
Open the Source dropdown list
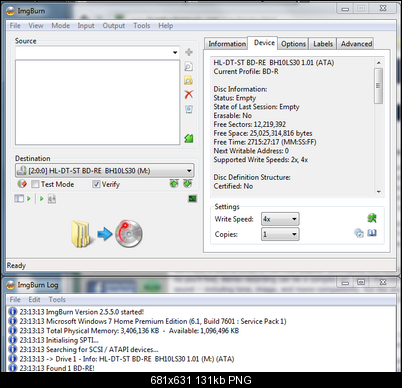click(175, 53)
